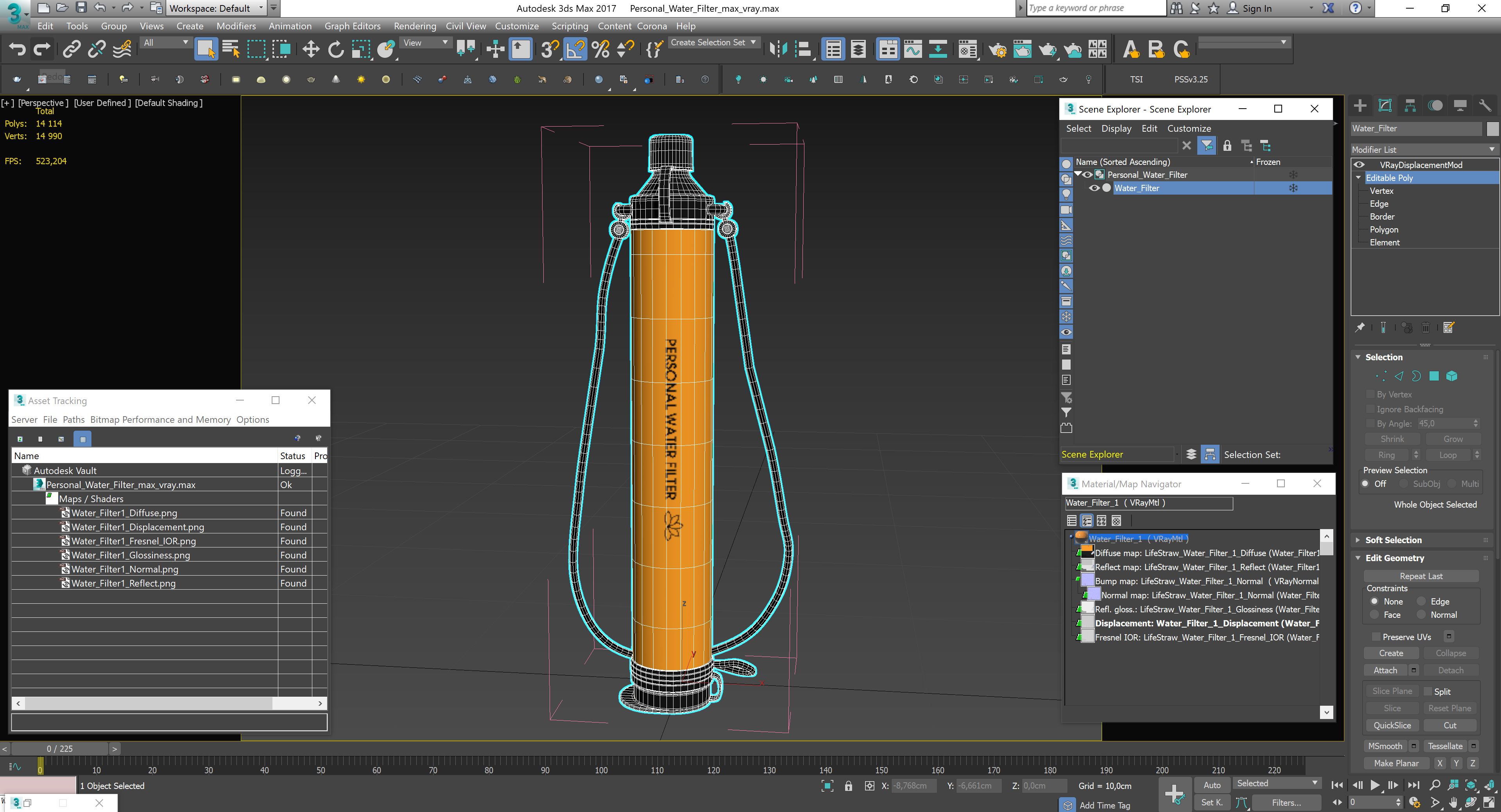The height and width of the screenshot is (812, 1501).
Task: Open Workspace Default dropdown
Action: tap(217, 8)
